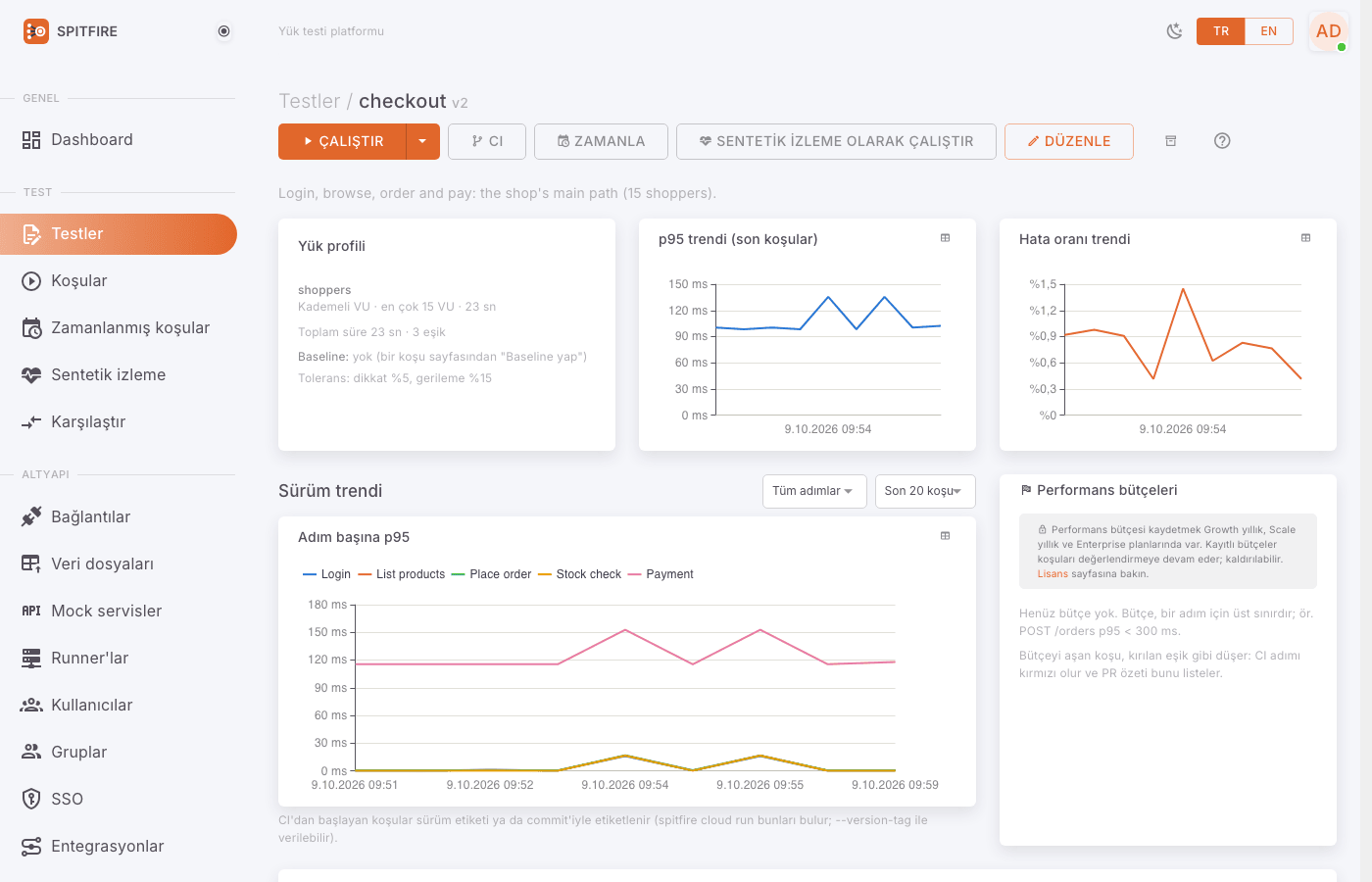Switch language to EN
The image size is (1372, 882).
(x=1269, y=31)
